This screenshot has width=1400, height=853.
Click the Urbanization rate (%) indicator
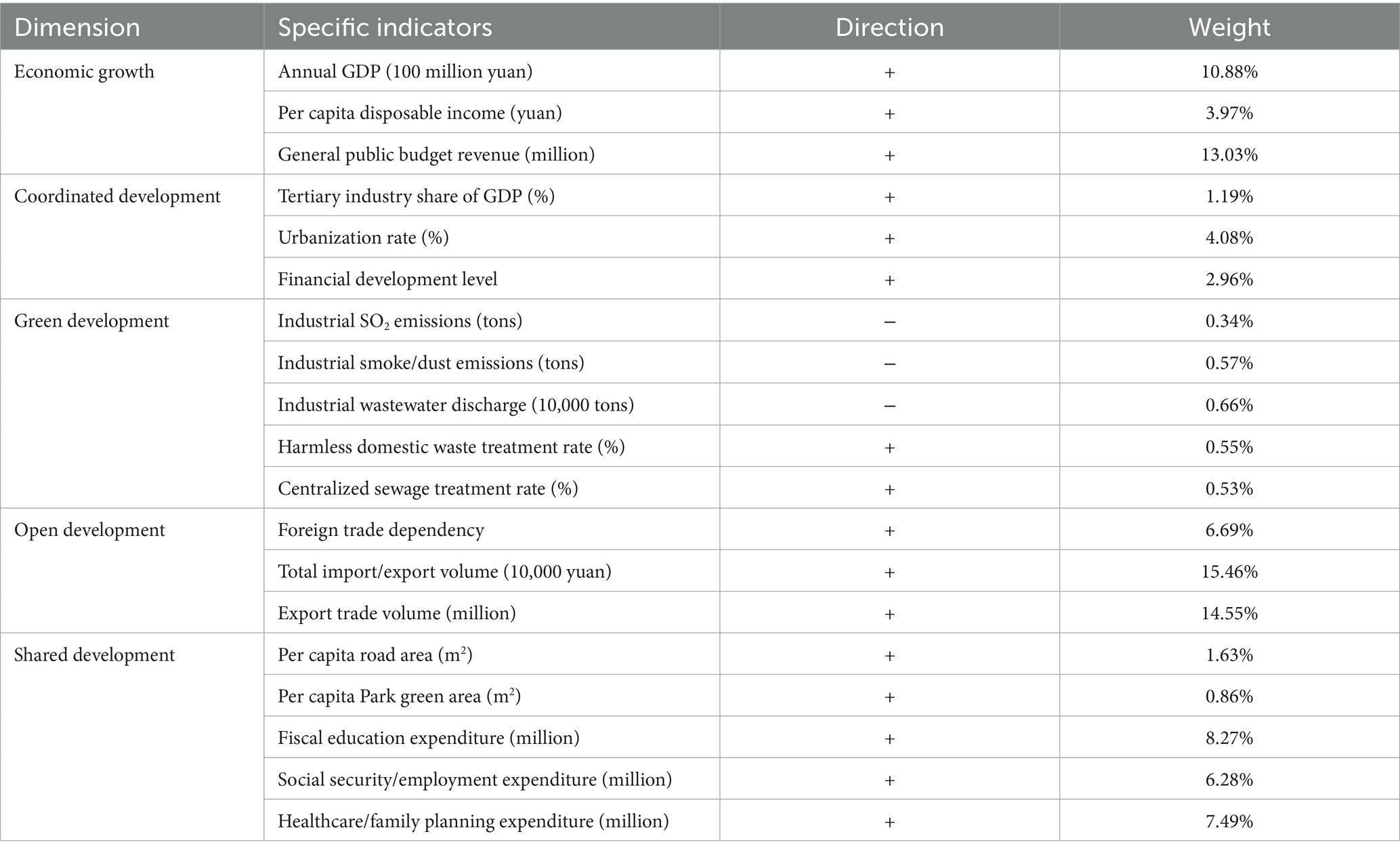pyautogui.click(x=363, y=238)
